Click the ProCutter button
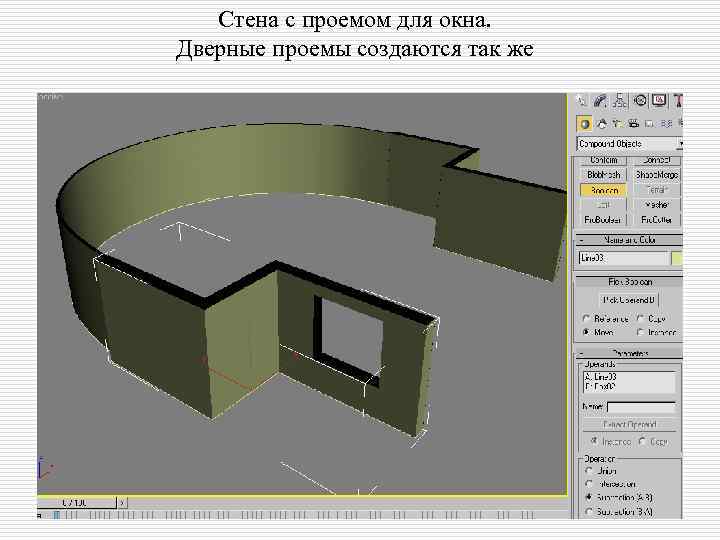 [657, 220]
